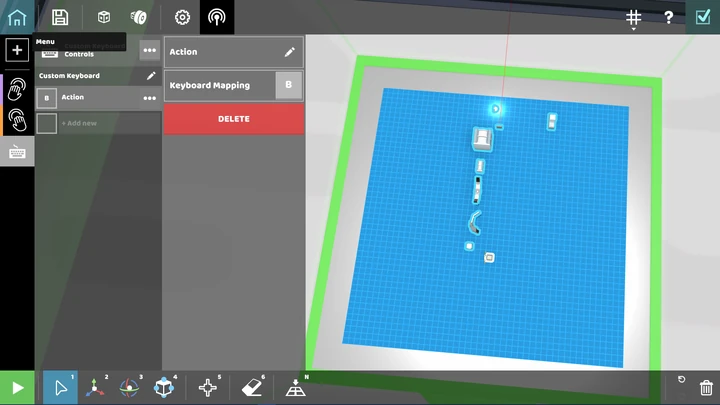Select the move axes tool

click(95, 388)
